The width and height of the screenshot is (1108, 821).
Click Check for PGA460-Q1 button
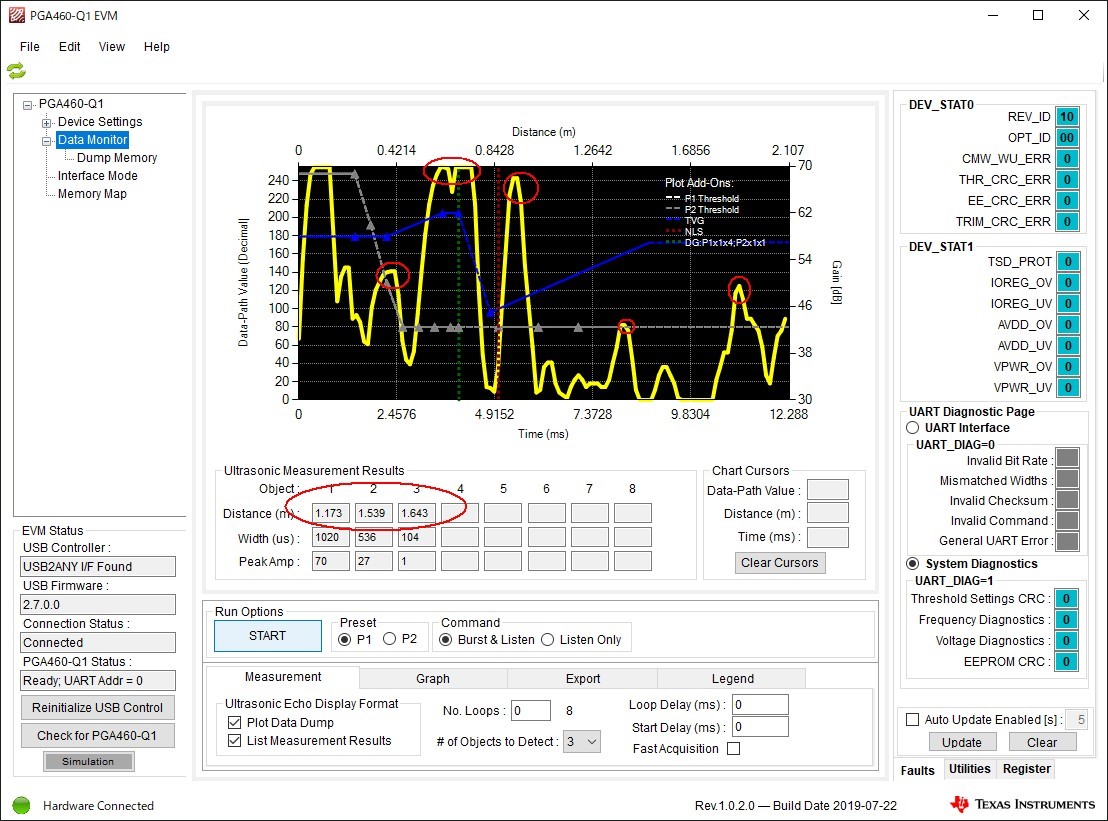click(x=98, y=736)
